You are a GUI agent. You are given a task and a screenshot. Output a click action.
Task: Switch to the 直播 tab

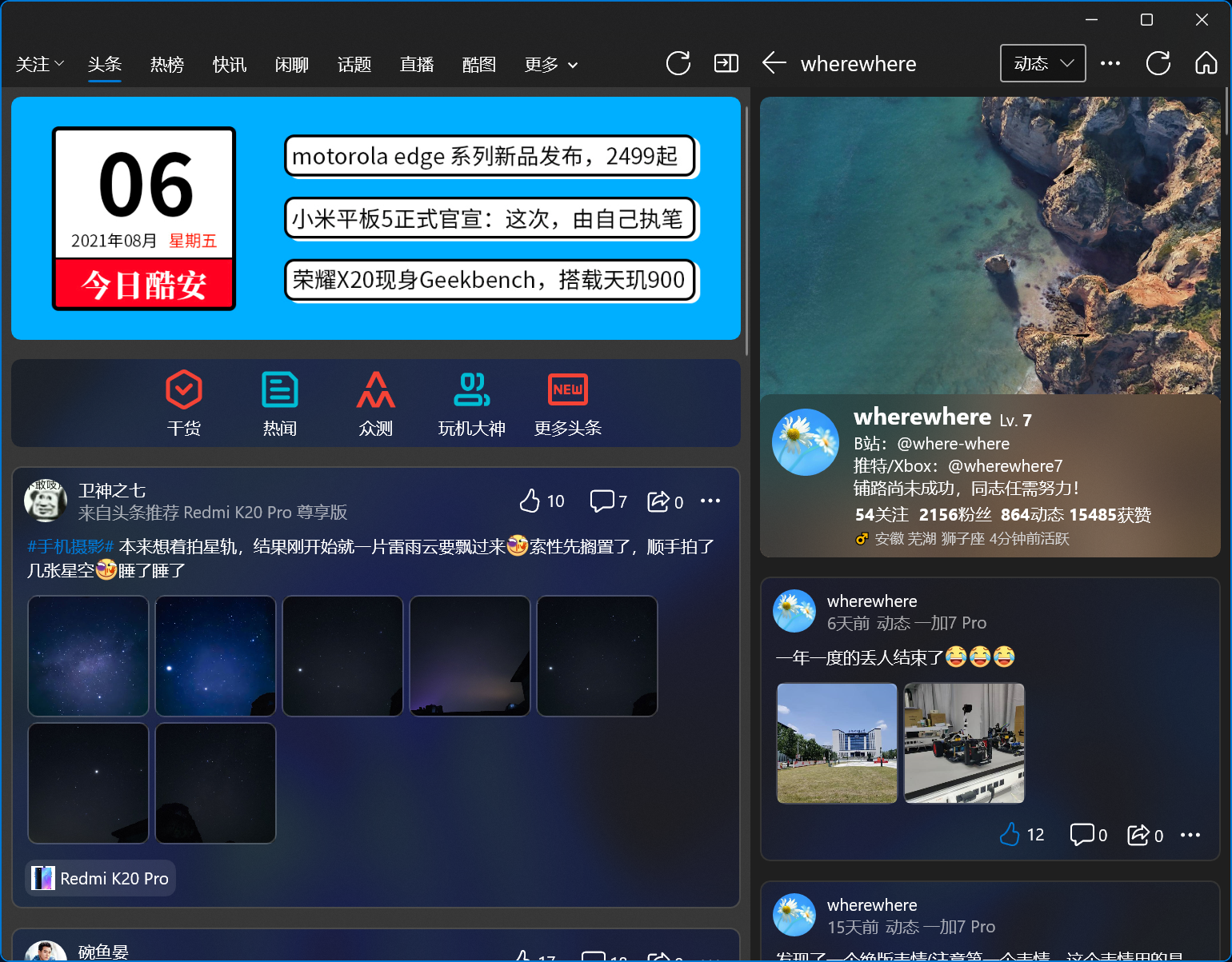pyautogui.click(x=417, y=64)
